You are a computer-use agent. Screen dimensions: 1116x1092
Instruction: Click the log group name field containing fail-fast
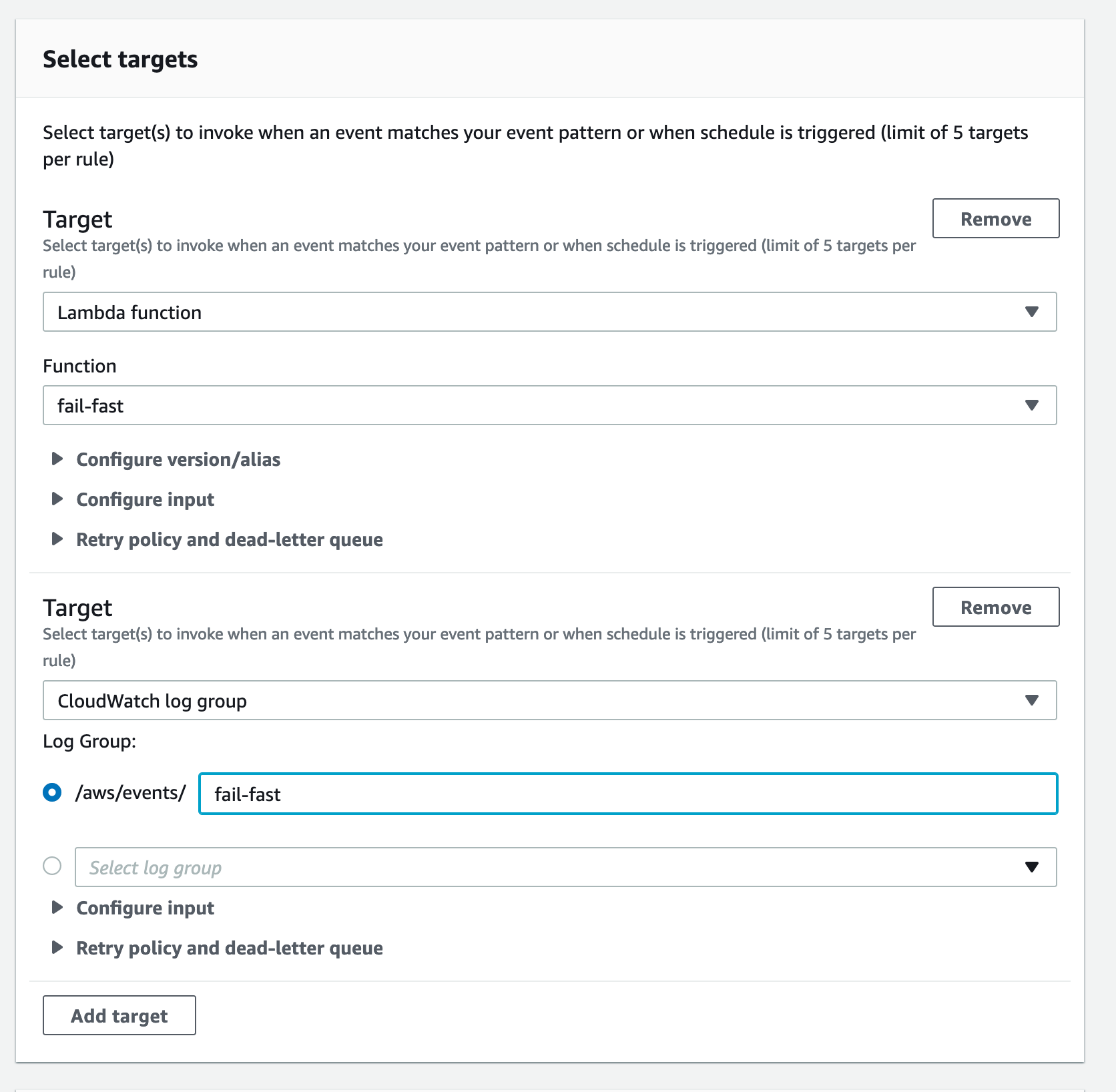627,794
